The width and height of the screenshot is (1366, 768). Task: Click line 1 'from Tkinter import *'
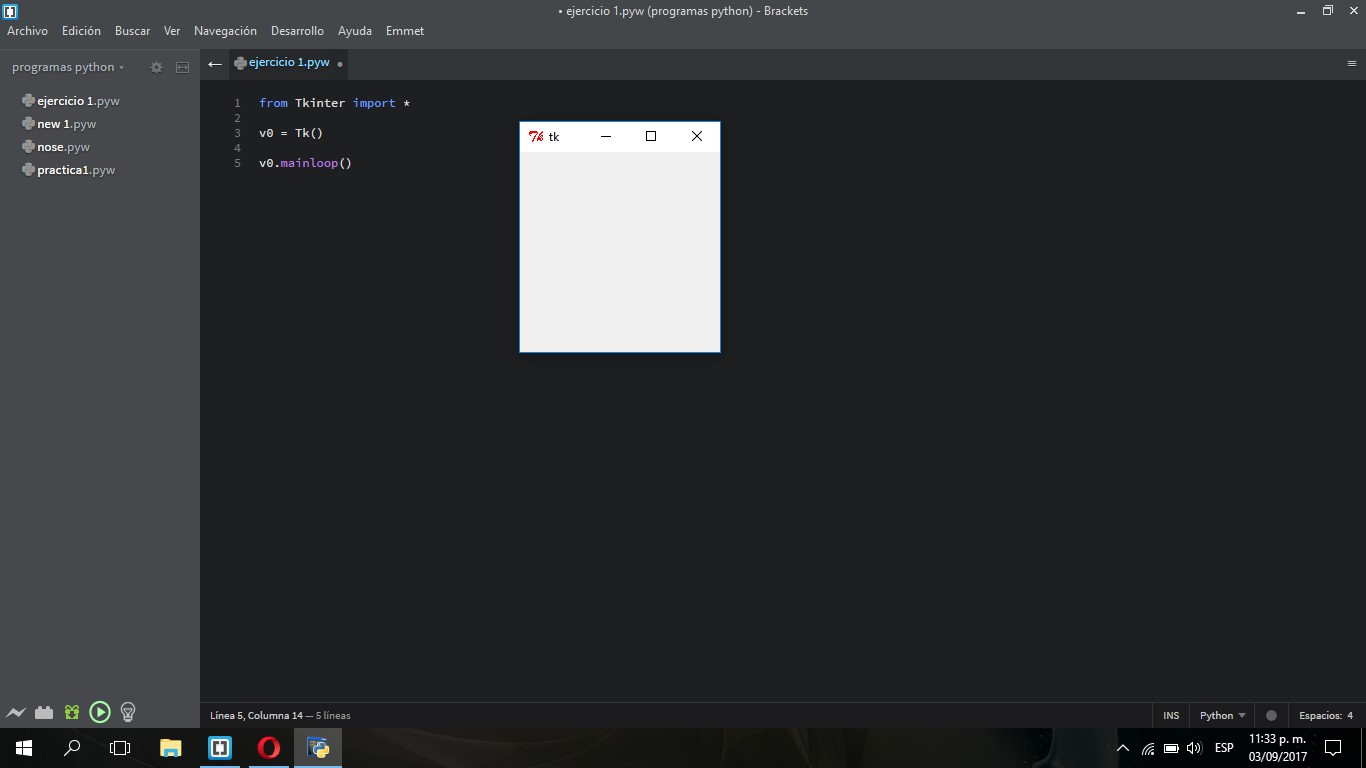click(334, 103)
